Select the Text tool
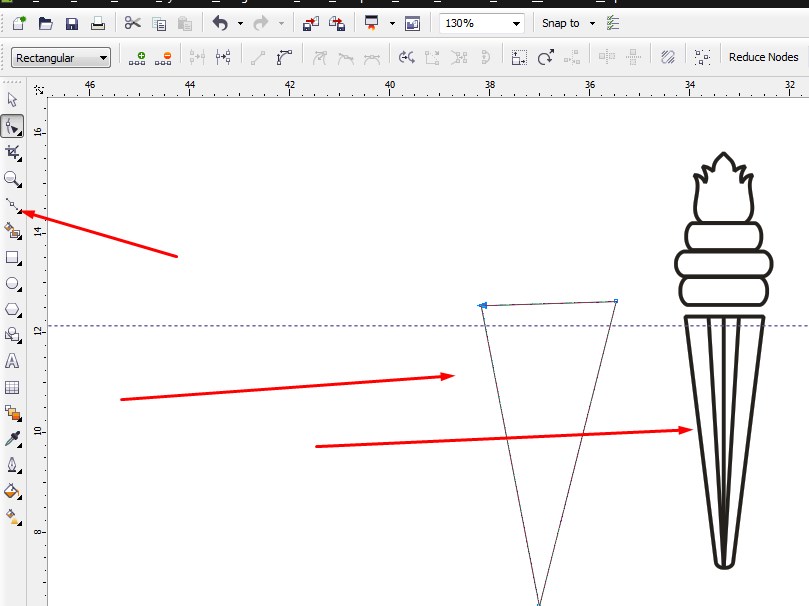Screen dimensions: 809x606 [13, 361]
